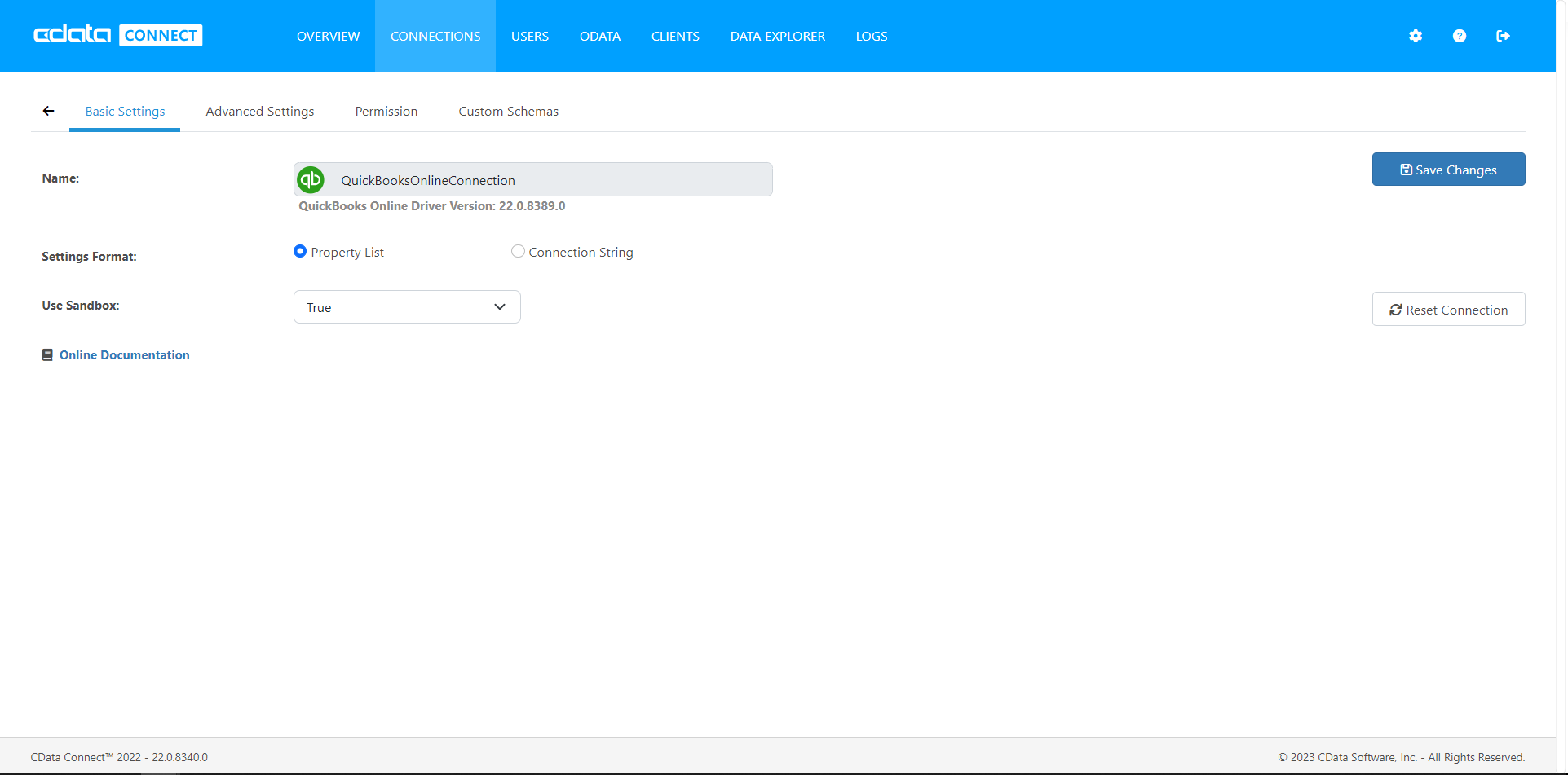Click the QuickBooks icon in the Name field
Image resolution: width=1568 pixels, height=775 pixels.
coord(311,179)
